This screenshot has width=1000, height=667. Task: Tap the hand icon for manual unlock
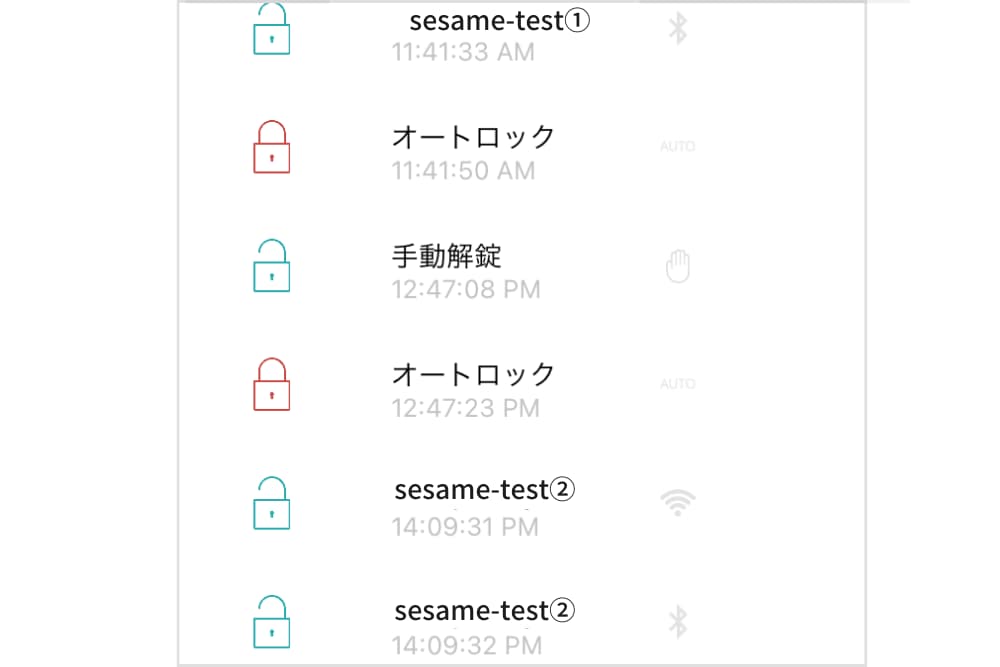pos(678,267)
